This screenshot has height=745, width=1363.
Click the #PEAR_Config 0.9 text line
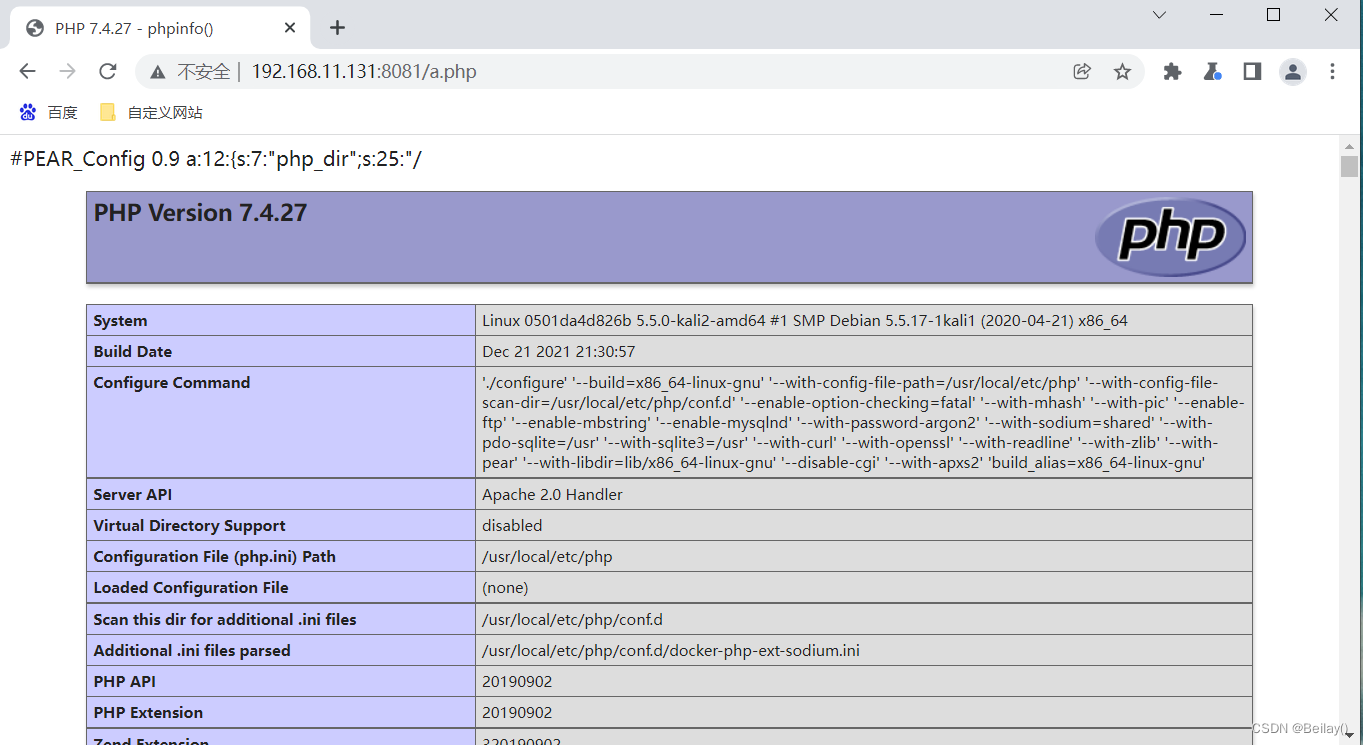coord(216,159)
